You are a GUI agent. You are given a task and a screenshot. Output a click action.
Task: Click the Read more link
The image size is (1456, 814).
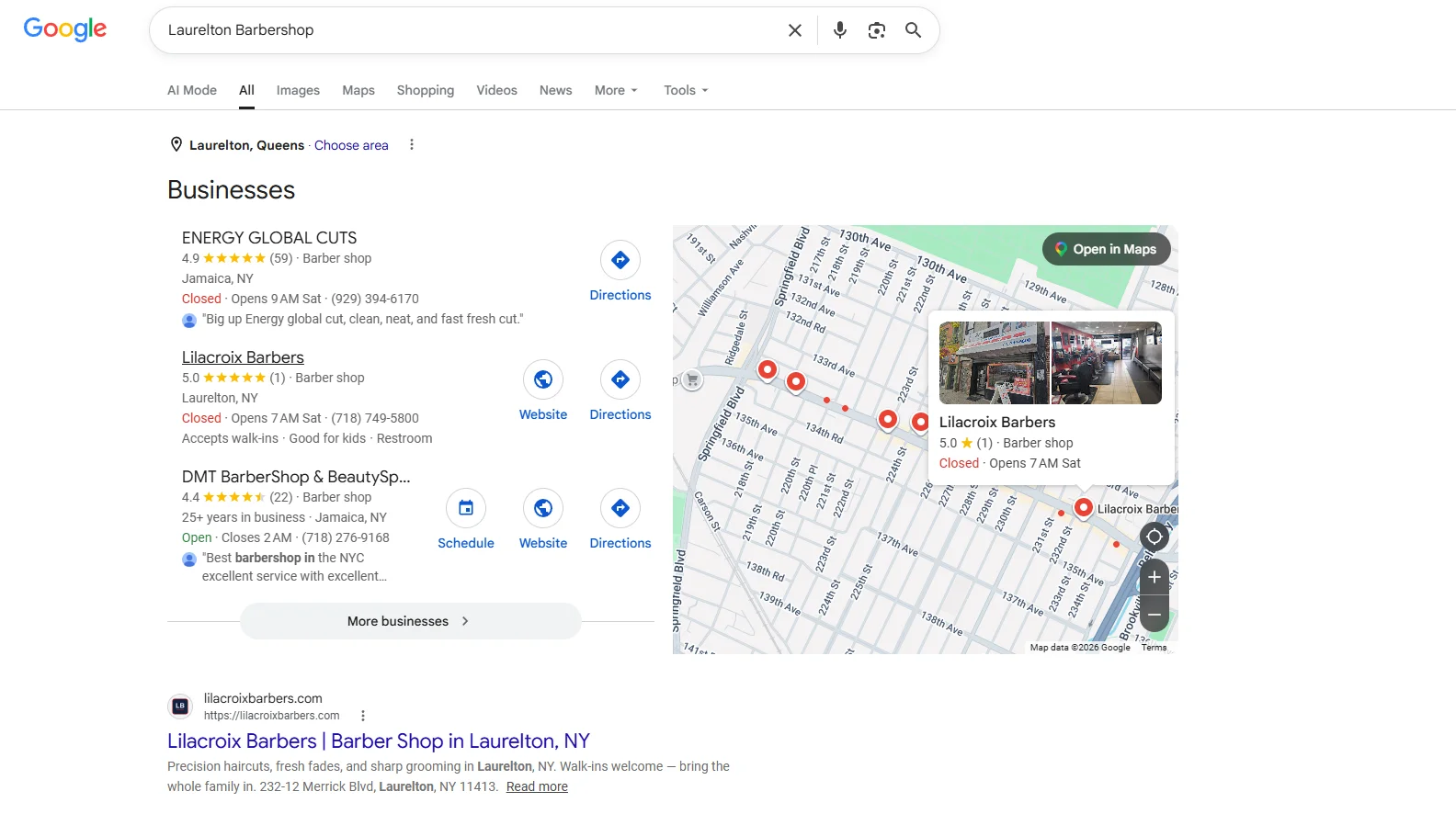point(537,786)
